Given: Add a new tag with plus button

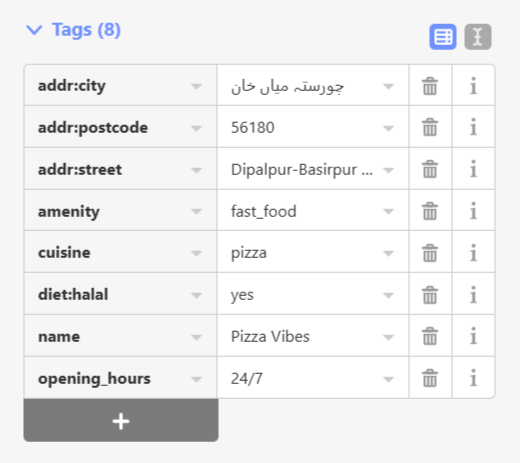Looking at the screenshot, I should pos(121,420).
